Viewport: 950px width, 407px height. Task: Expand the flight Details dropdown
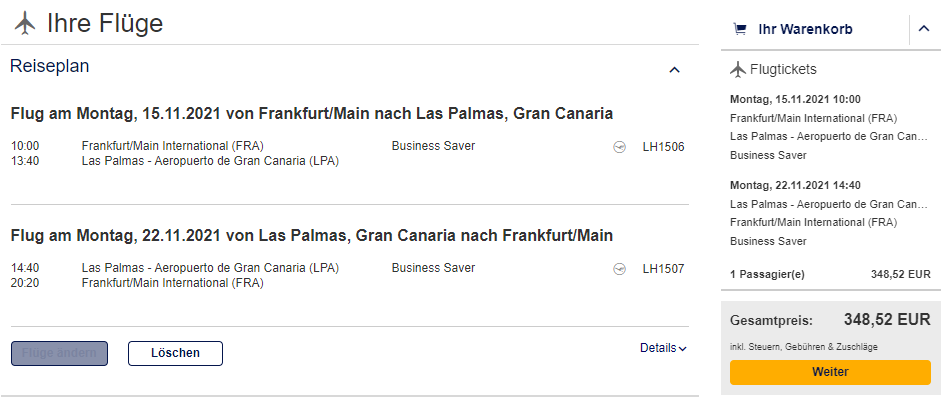click(663, 348)
